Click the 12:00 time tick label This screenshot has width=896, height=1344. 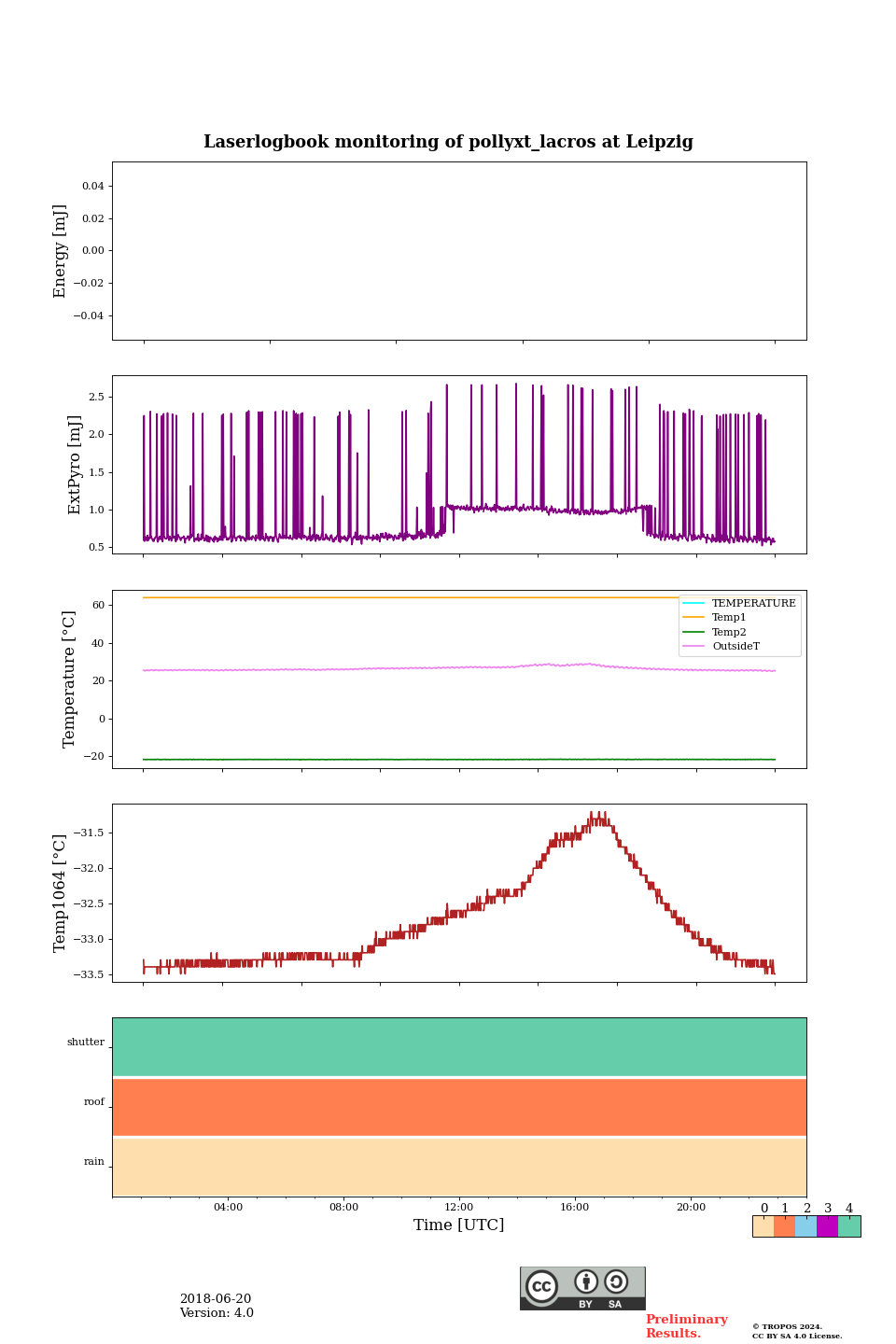click(x=459, y=1207)
